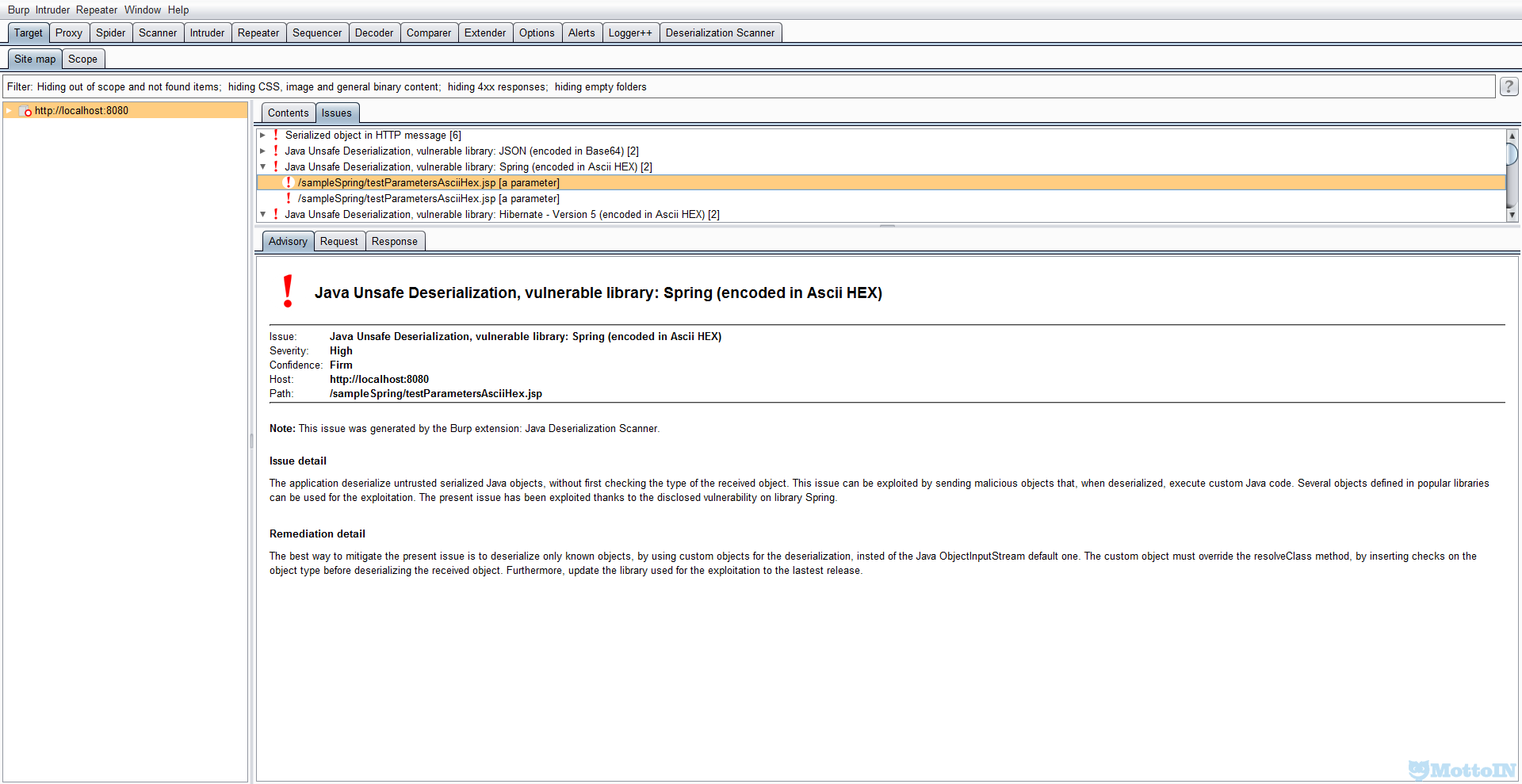Image resolution: width=1522 pixels, height=784 pixels.
Task: Click severity icon of Hibernate issue group
Action: coord(276,214)
